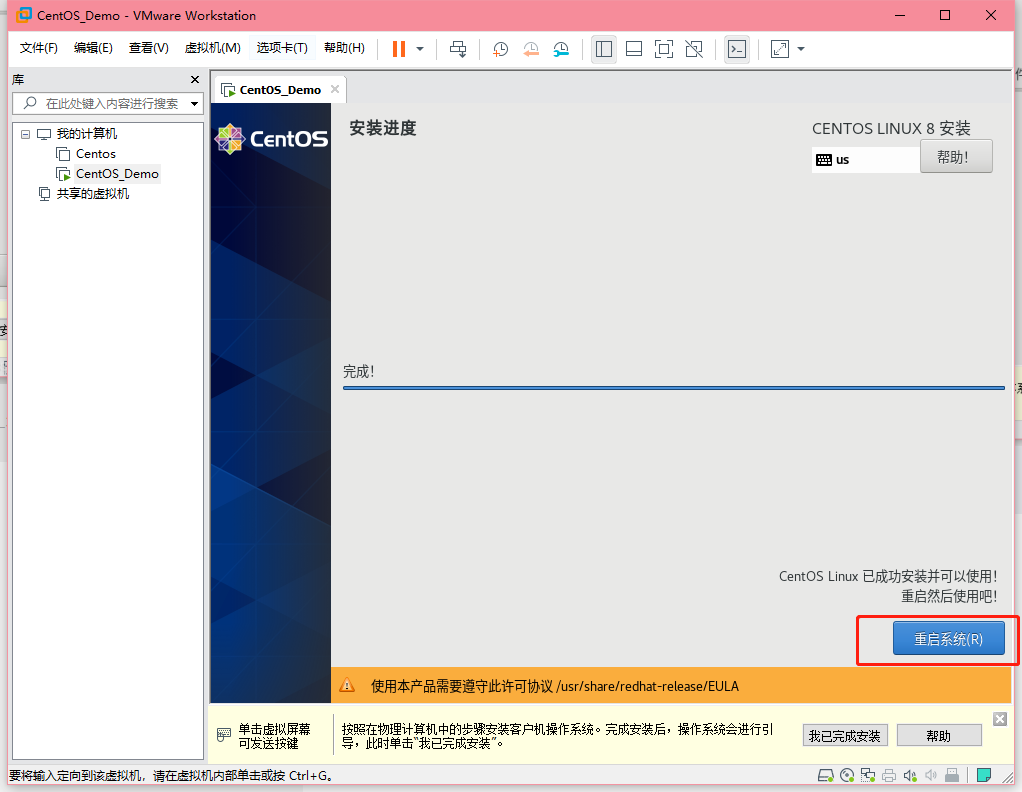
Task: Click the CentOS logo in installer sidebar
Action: click(271, 139)
